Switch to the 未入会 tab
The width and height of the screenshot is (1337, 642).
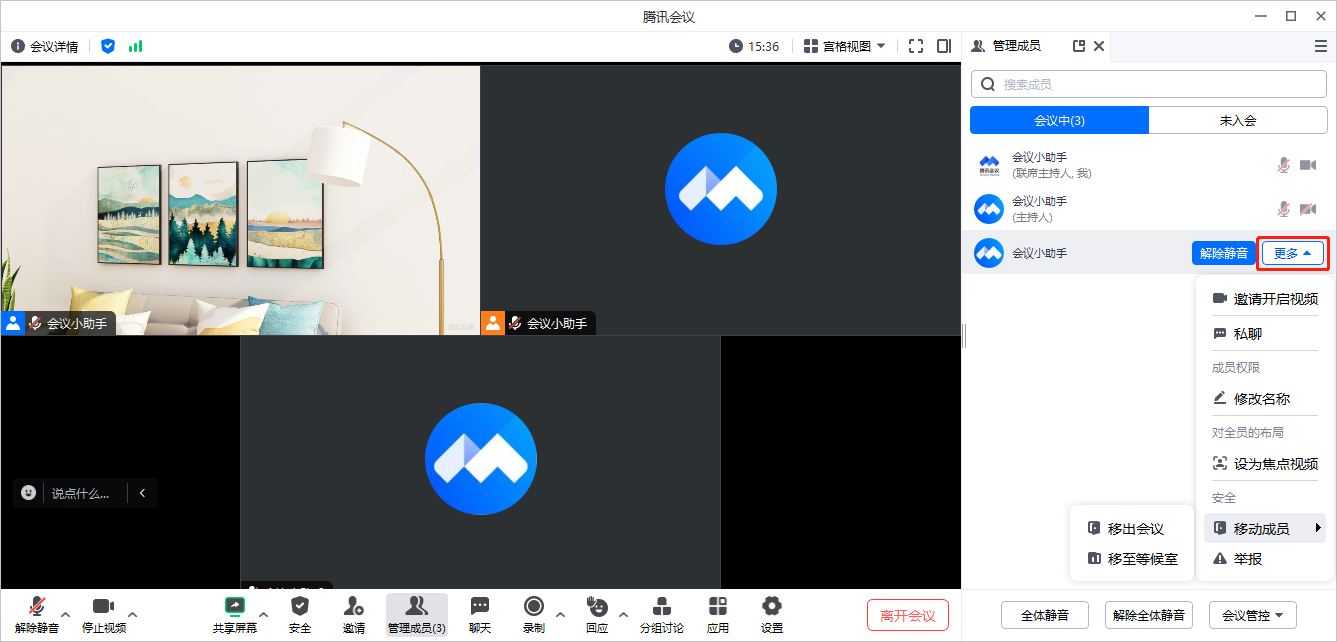click(1238, 120)
